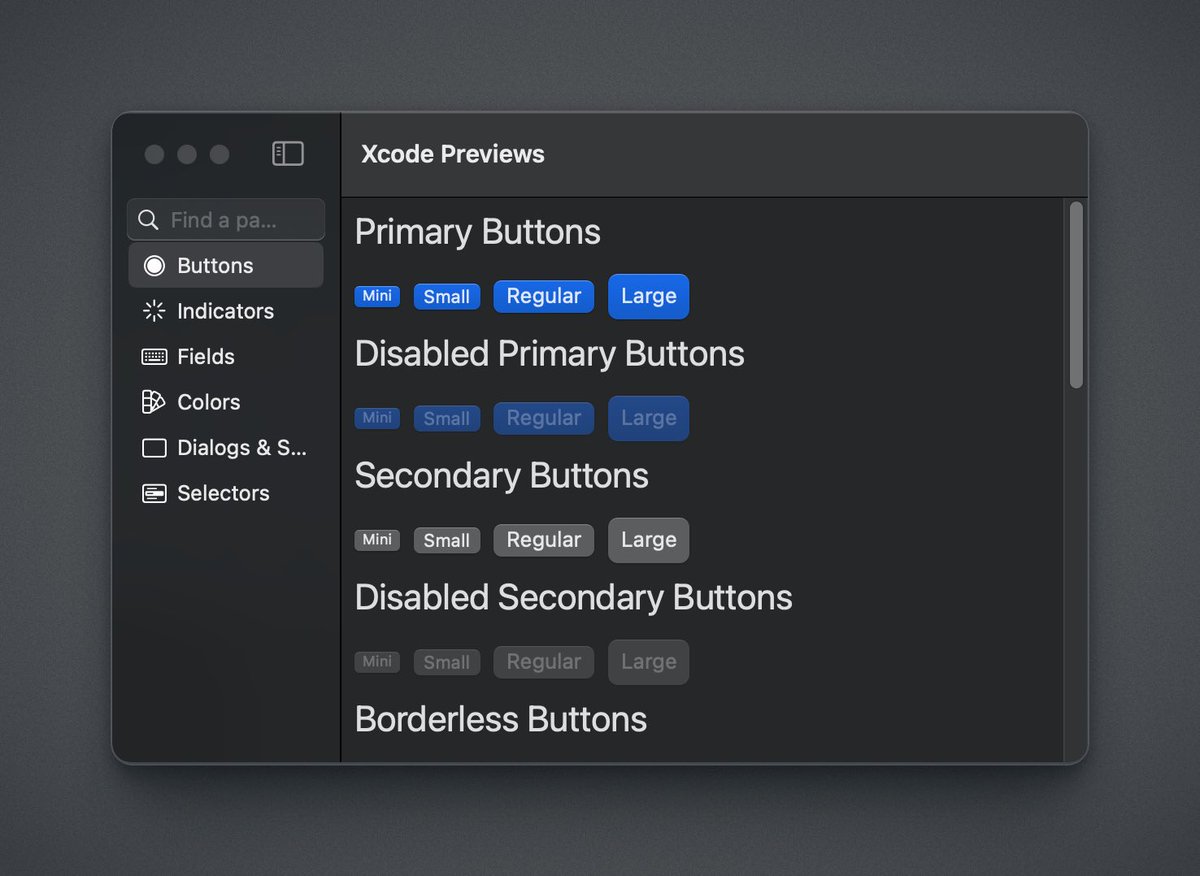The image size is (1200, 876).
Task: Click the primary blue Regular button
Action: [x=544, y=296]
